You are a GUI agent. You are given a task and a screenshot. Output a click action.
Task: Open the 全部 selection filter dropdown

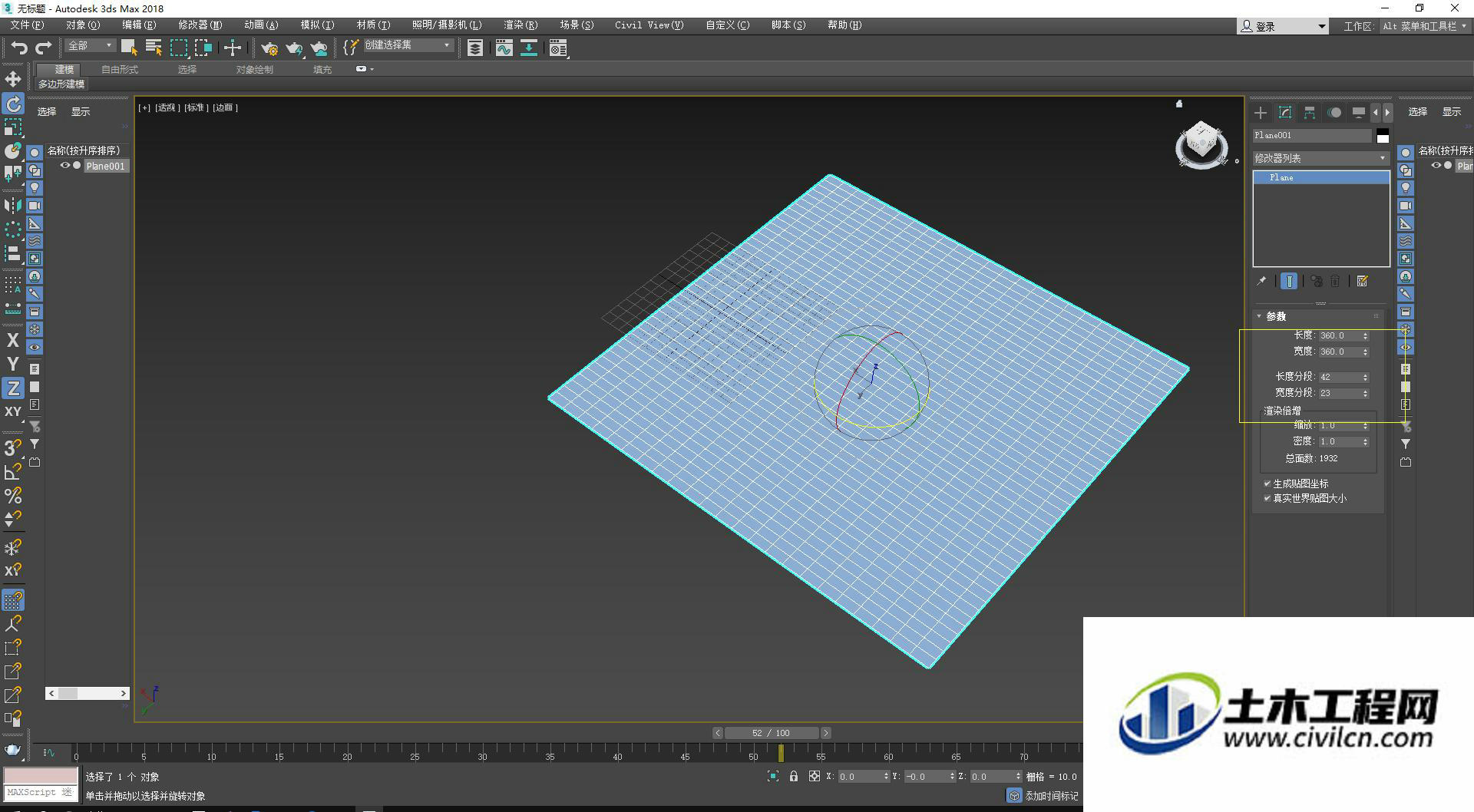point(91,46)
